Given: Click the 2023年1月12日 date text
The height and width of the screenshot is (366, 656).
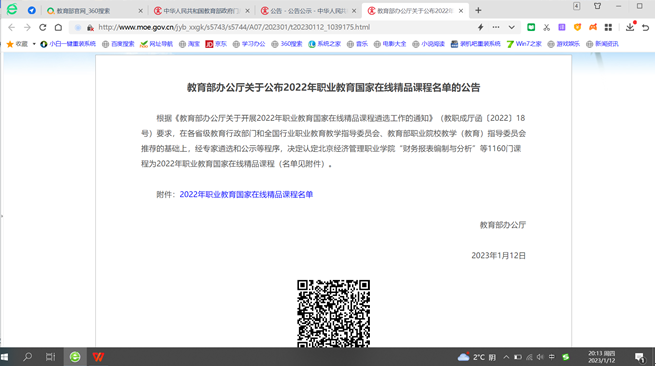Looking at the screenshot, I should 498,256.
